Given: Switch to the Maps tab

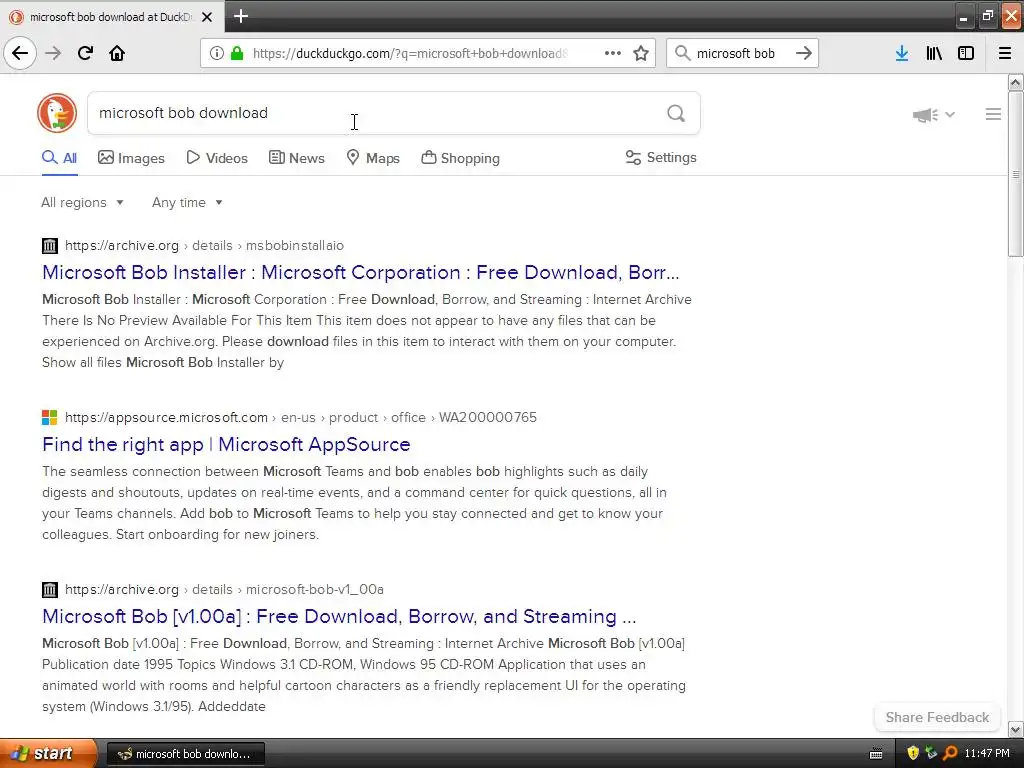Looking at the screenshot, I should [x=373, y=158].
